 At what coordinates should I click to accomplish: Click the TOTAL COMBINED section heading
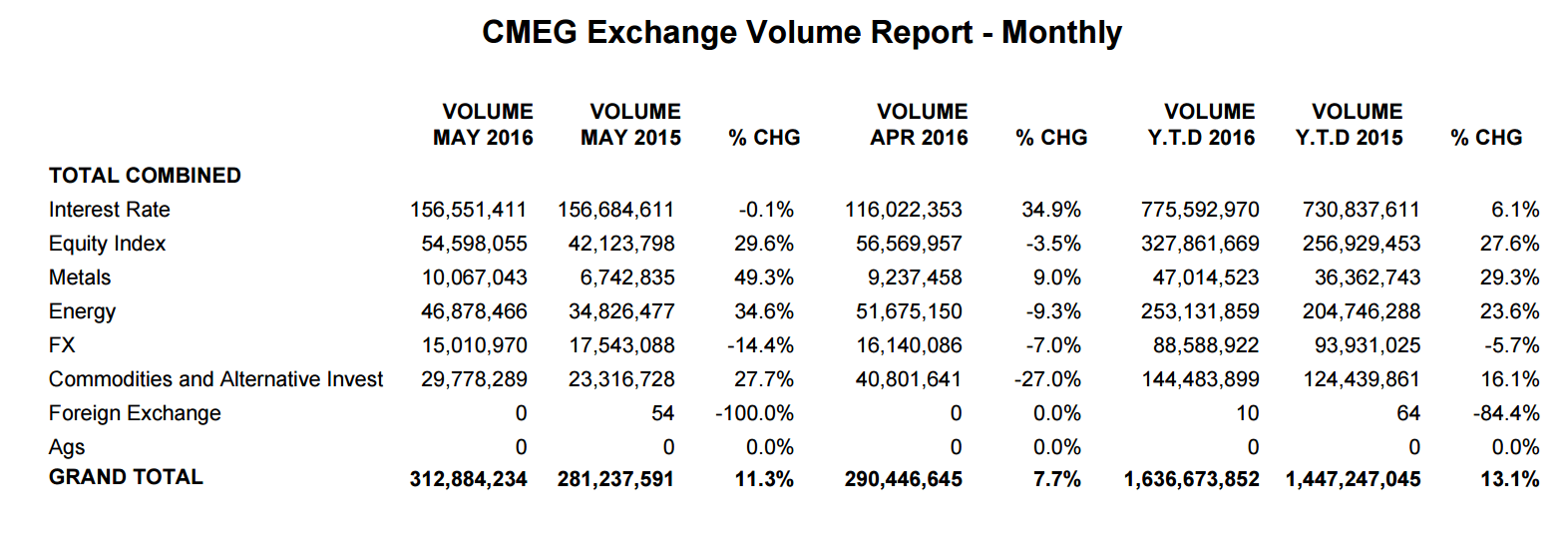(145, 176)
